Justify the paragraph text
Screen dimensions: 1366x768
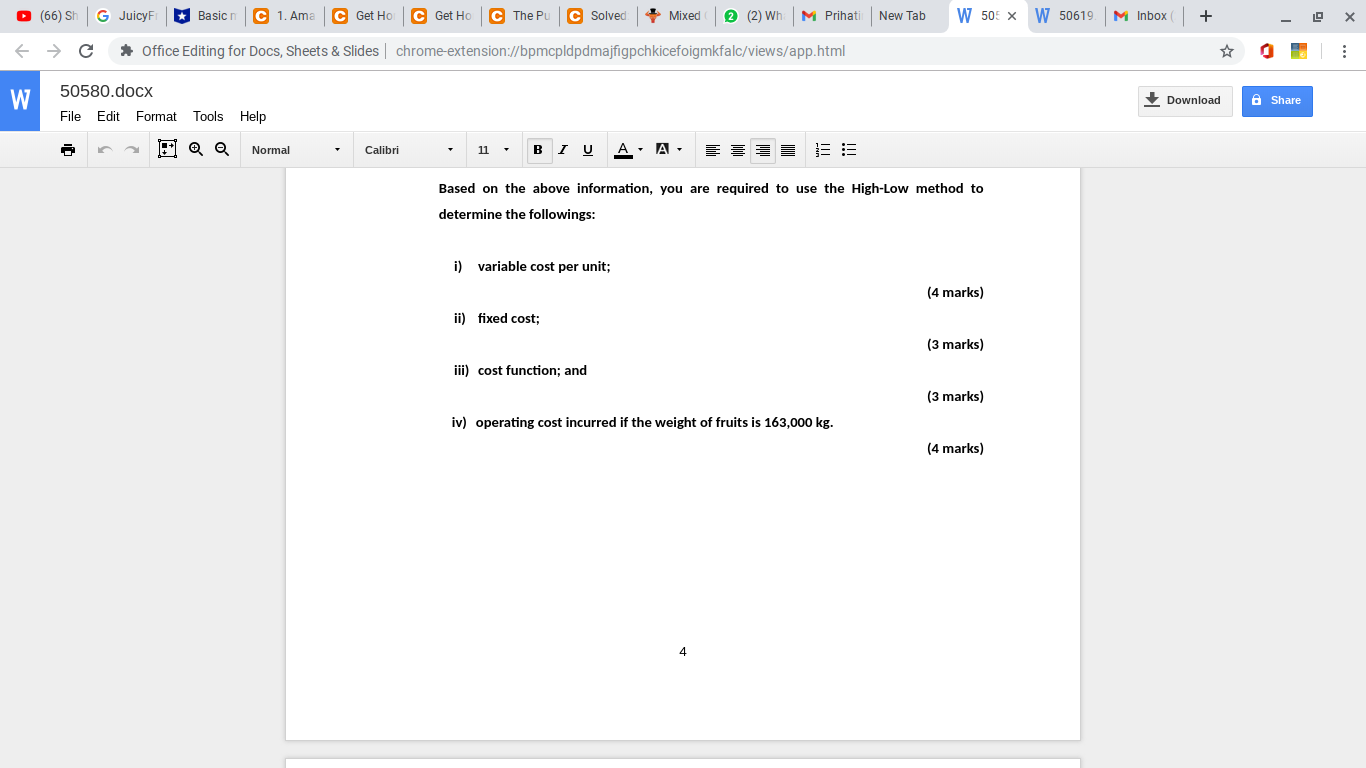(788, 150)
